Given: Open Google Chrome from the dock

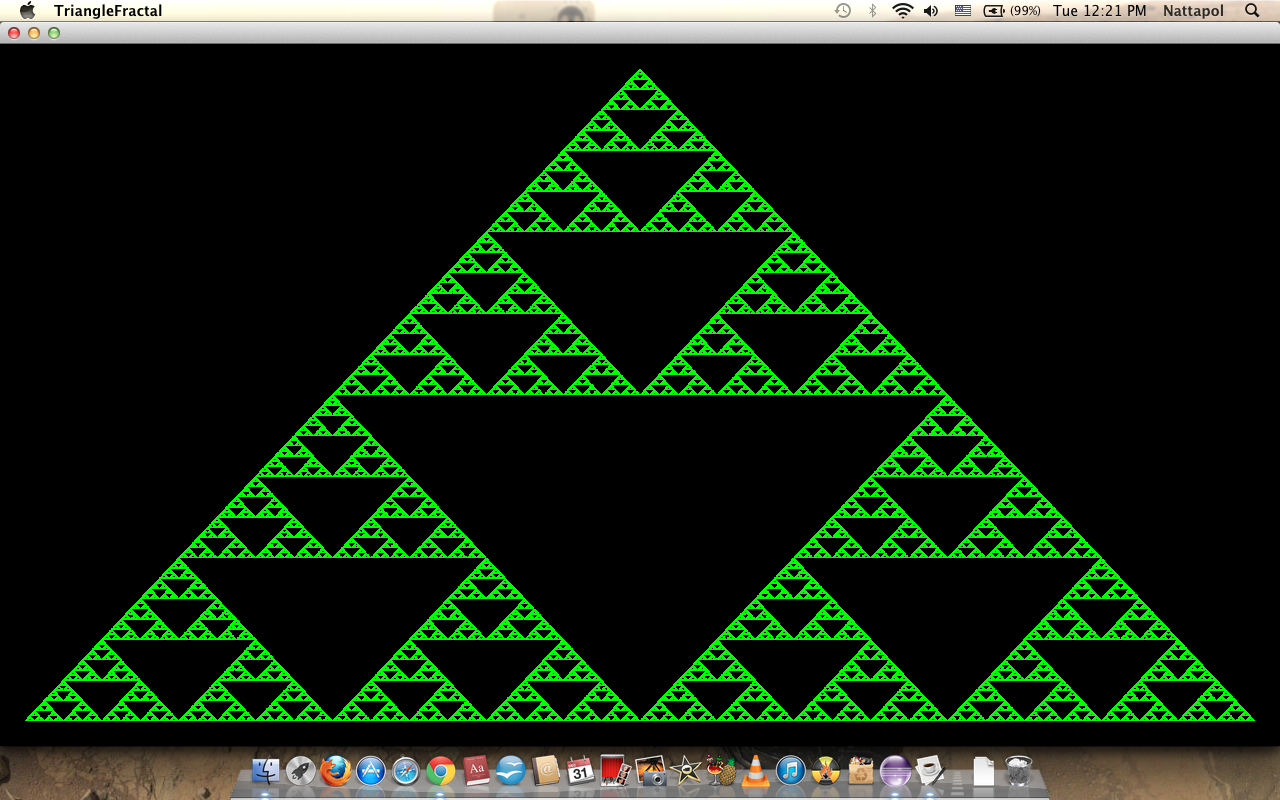Looking at the screenshot, I should click(441, 771).
